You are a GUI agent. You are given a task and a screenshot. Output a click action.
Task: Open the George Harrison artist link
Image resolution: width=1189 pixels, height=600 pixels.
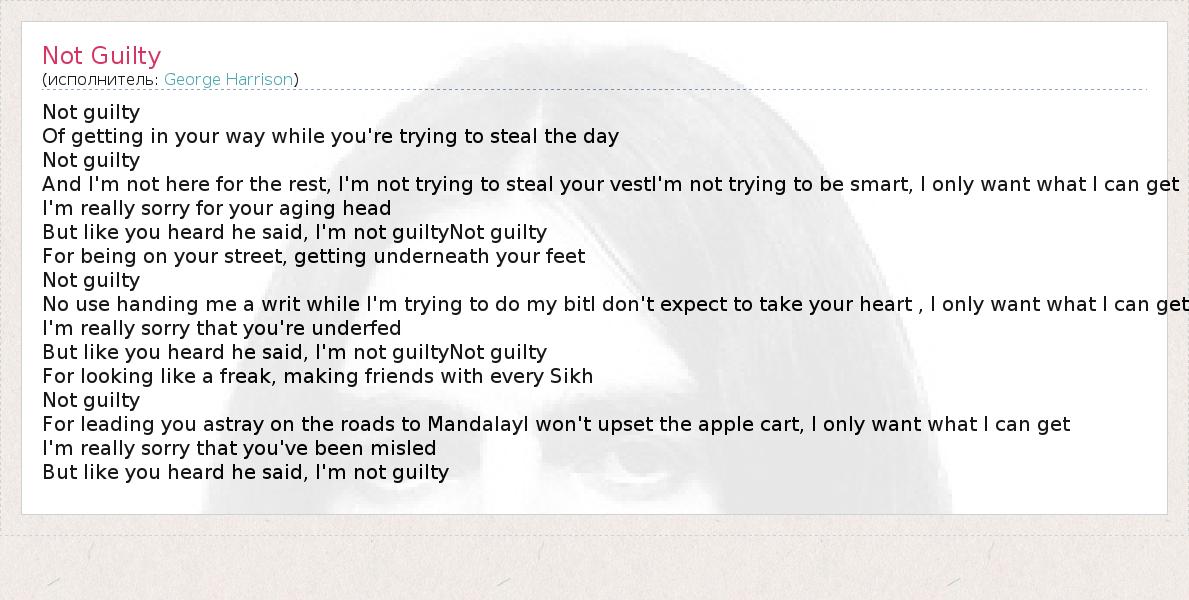[x=228, y=79]
